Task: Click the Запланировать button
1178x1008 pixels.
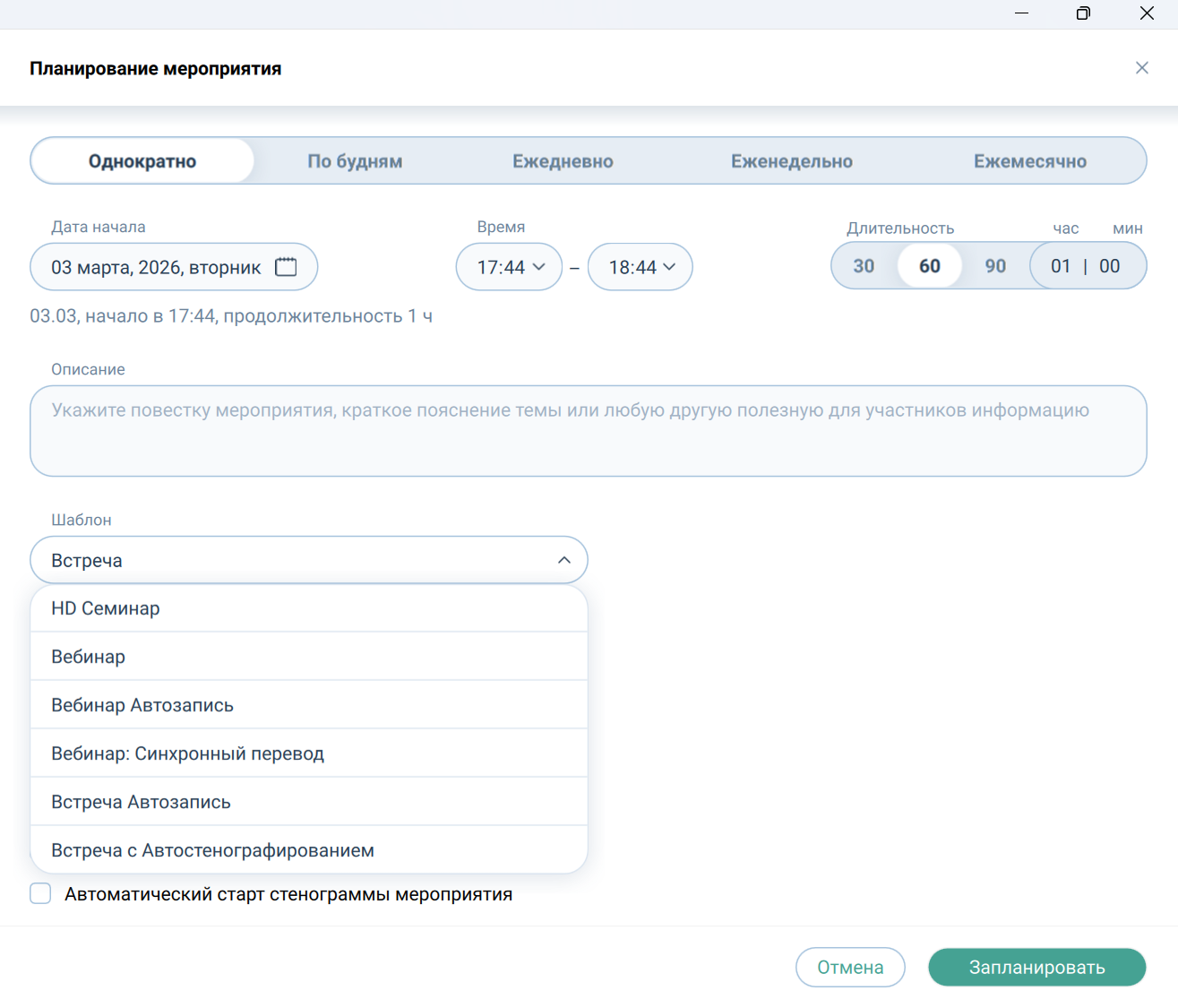Action: point(1036,967)
